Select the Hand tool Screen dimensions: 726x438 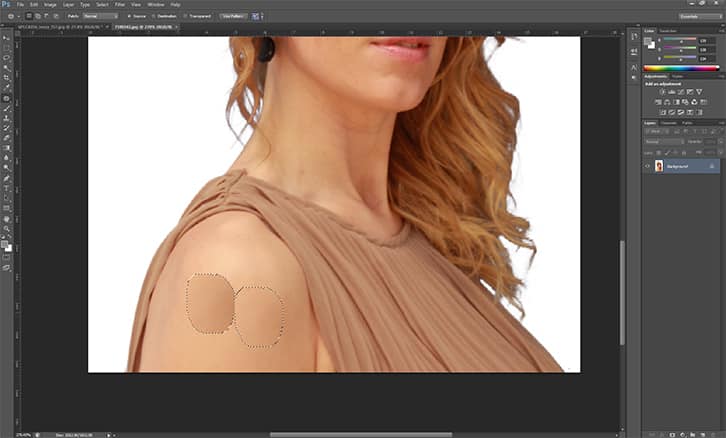point(6,219)
